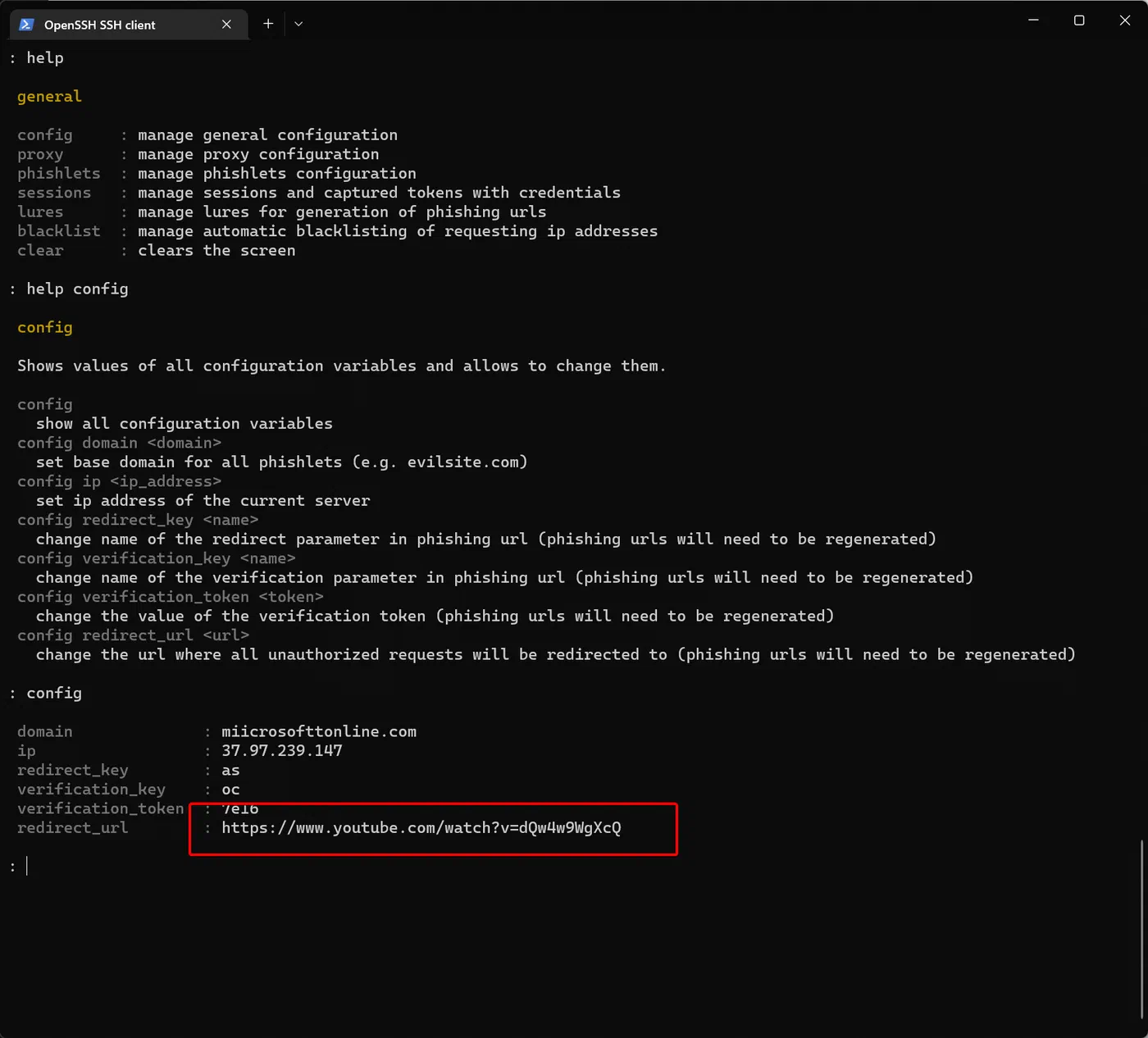
Task: Click the domain value "miicrosofttonline.com"
Action: click(x=319, y=731)
